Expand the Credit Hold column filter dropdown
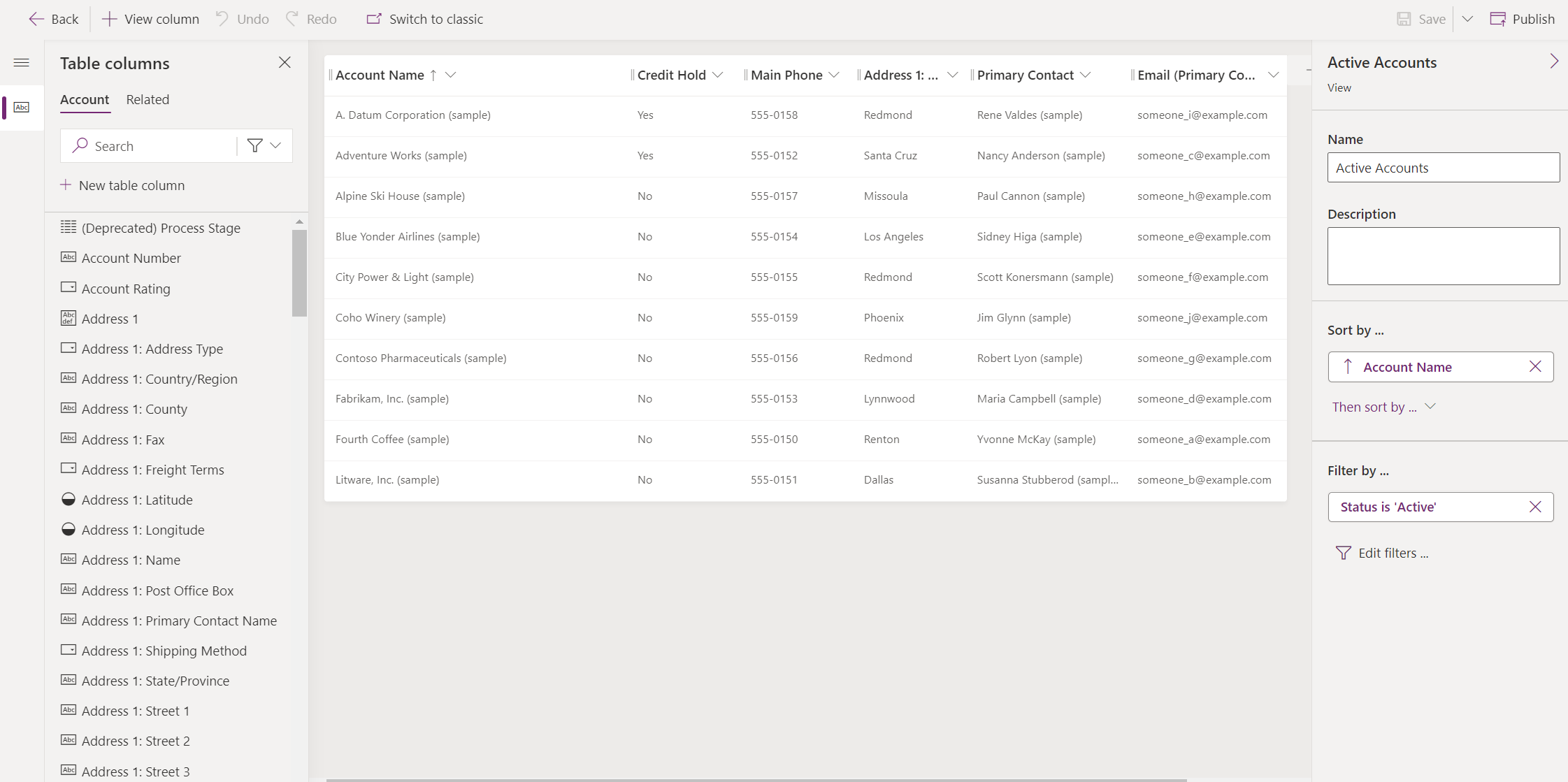 pyautogui.click(x=718, y=75)
